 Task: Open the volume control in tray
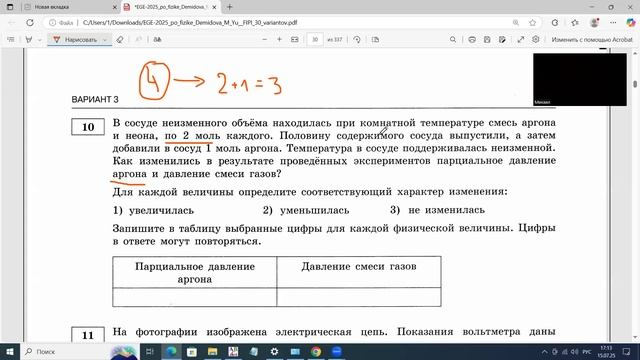pyautogui.click(x=575, y=351)
